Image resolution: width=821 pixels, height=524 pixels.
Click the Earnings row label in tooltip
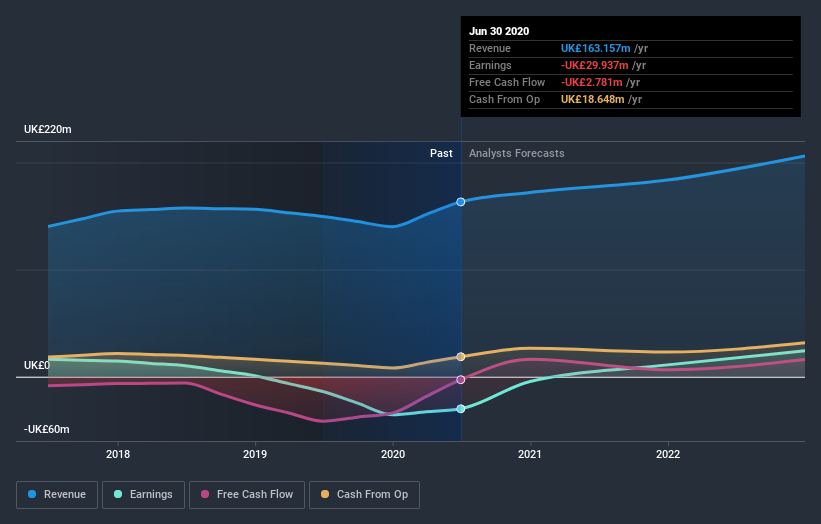coord(490,65)
